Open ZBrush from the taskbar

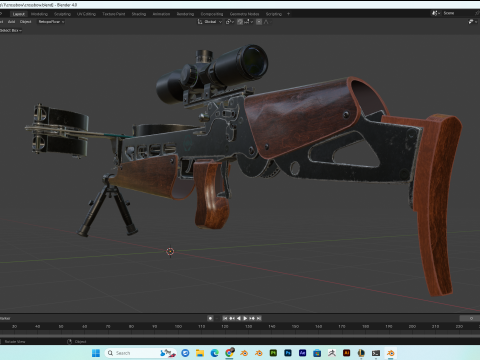pyautogui.click(x=332, y=353)
